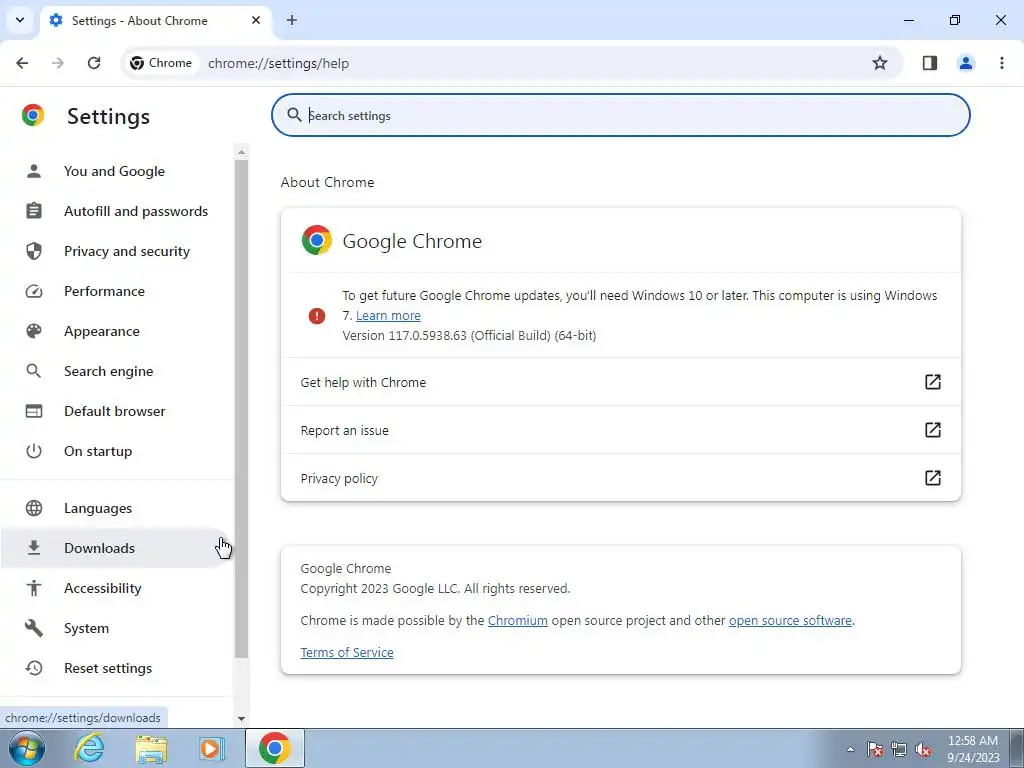Image resolution: width=1024 pixels, height=768 pixels.
Task: Click the Chrome site info chip
Action: point(161,63)
